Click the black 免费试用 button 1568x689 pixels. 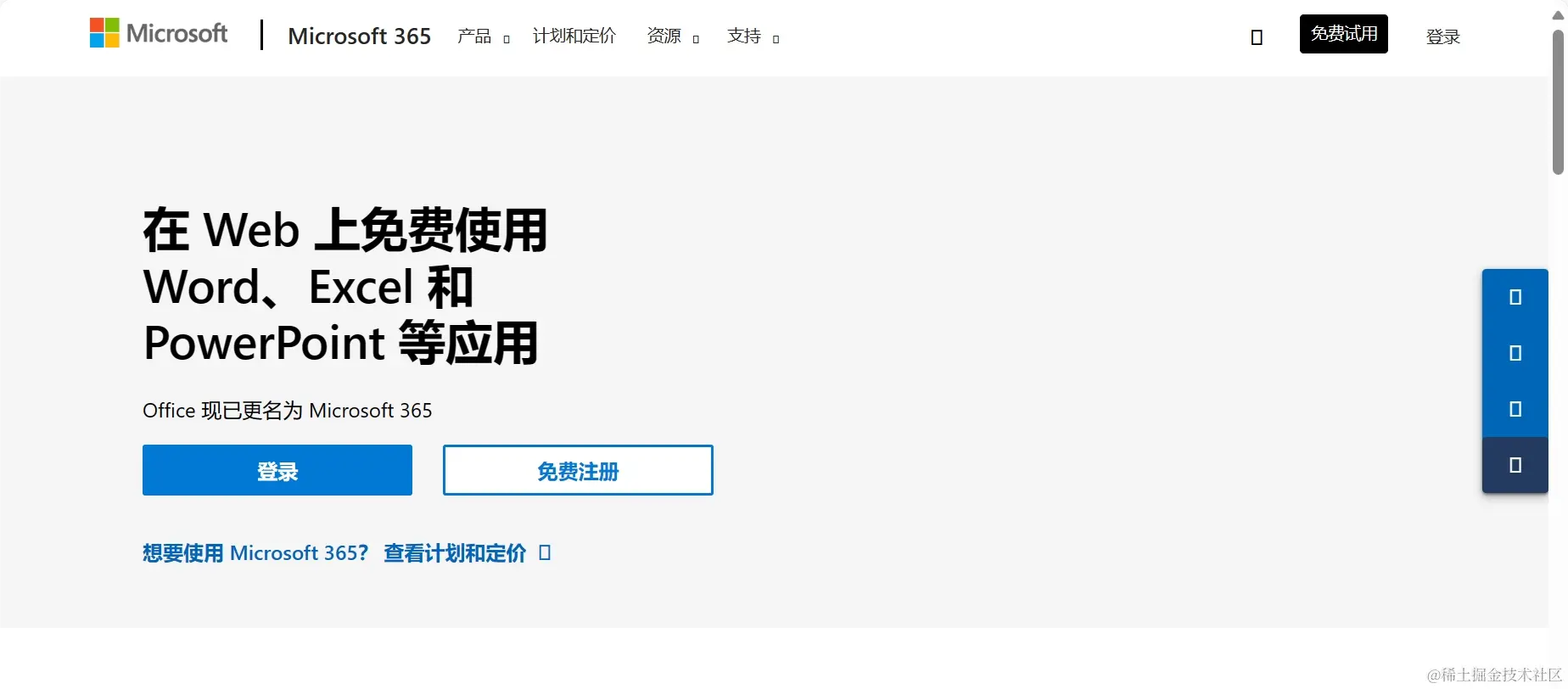click(1344, 34)
